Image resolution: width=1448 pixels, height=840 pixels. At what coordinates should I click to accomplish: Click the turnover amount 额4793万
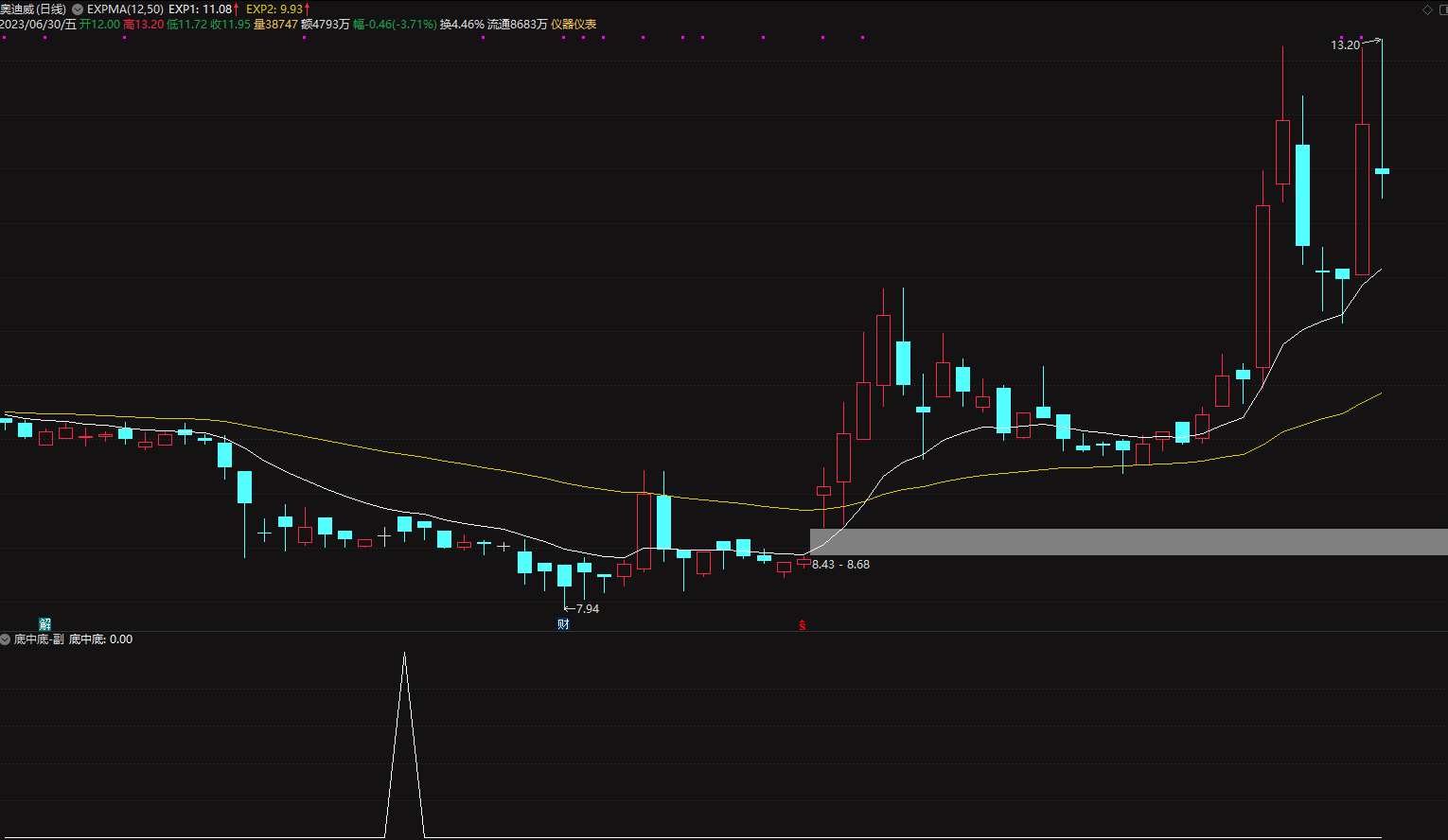[325, 25]
